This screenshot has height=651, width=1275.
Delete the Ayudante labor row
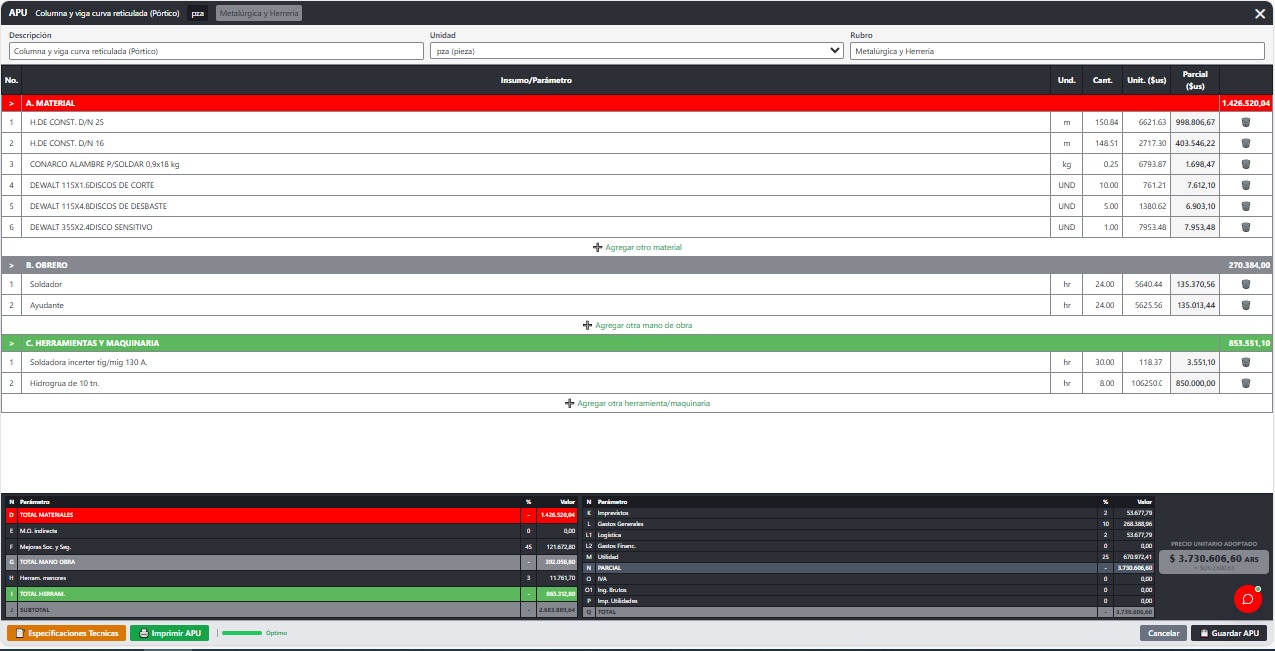[x=1246, y=305]
